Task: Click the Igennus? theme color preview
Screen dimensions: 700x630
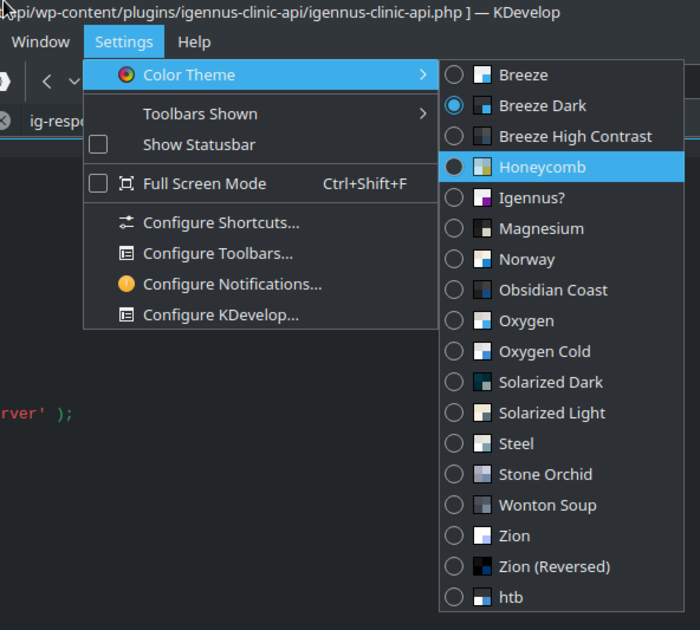Action: tap(482, 198)
